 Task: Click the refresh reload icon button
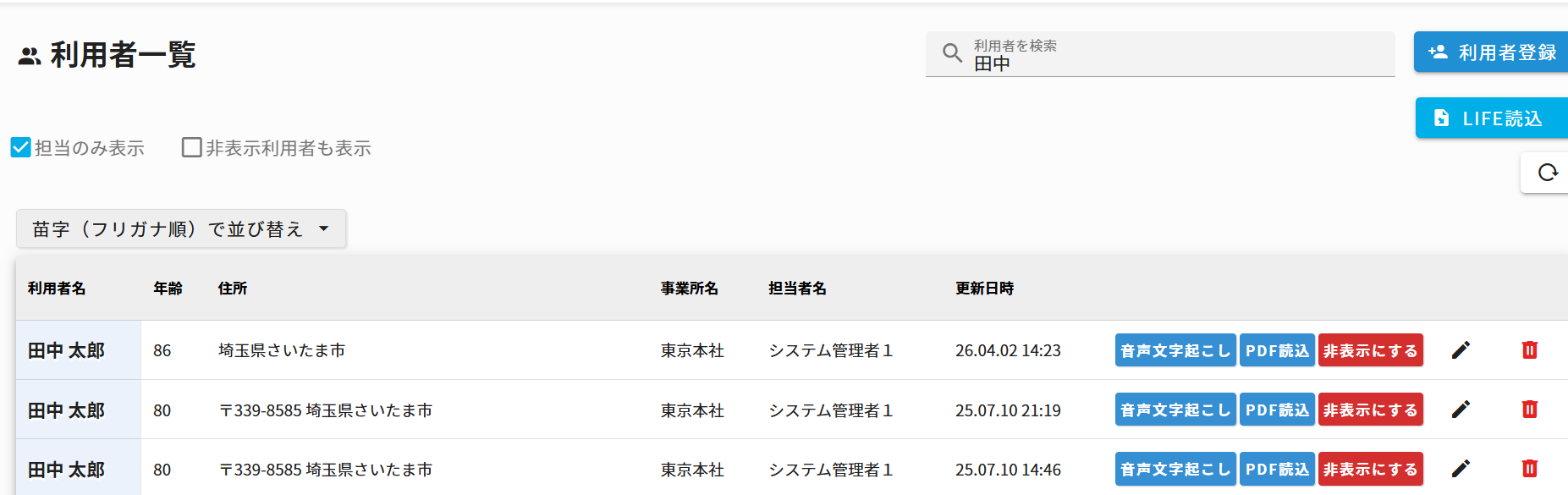pos(1547,173)
